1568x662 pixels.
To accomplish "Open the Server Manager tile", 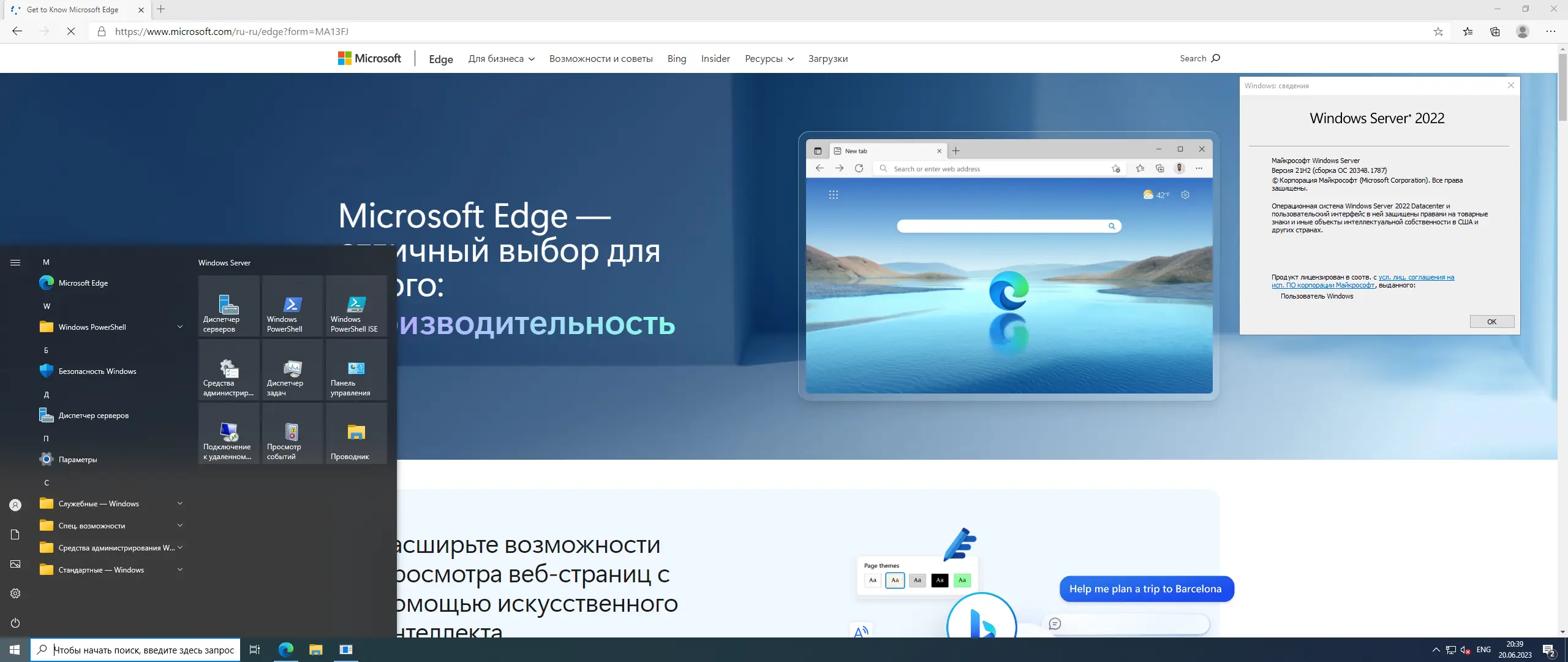I will click(x=228, y=306).
